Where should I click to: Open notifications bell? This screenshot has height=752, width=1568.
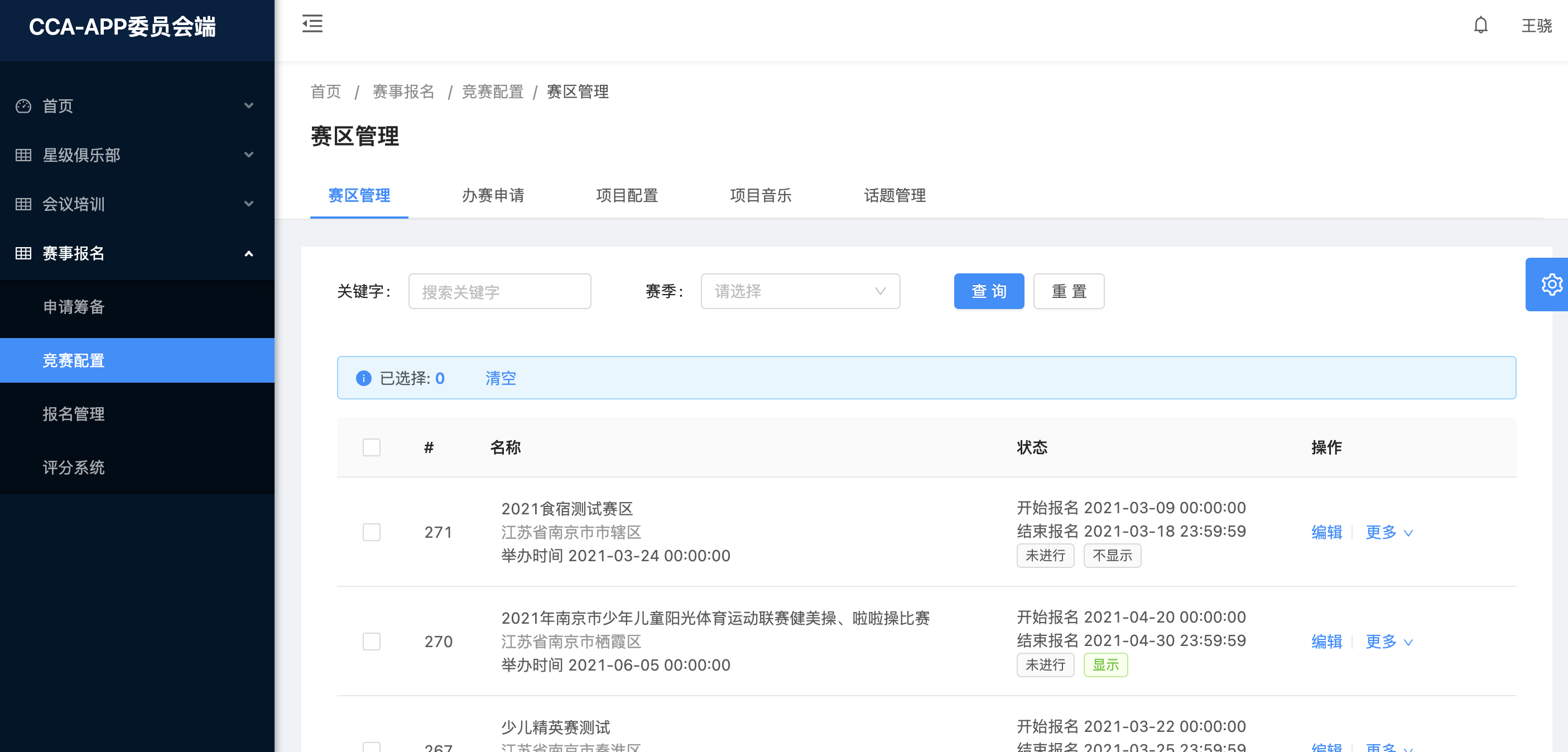click(1481, 25)
